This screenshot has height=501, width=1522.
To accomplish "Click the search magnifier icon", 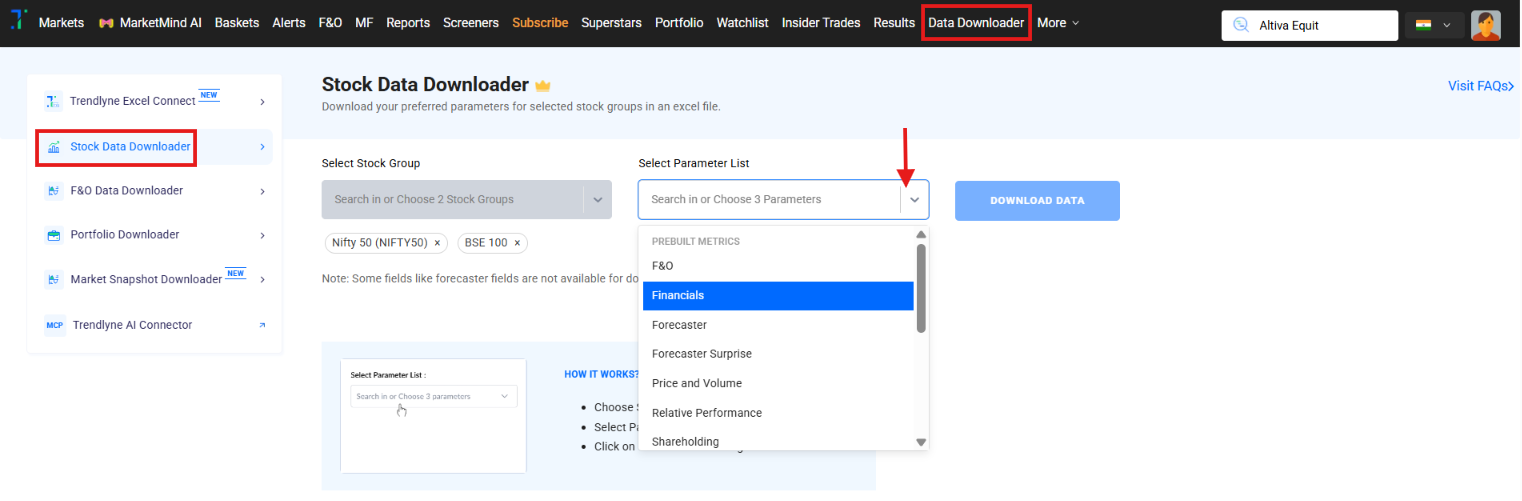I will (x=1241, y=25).
